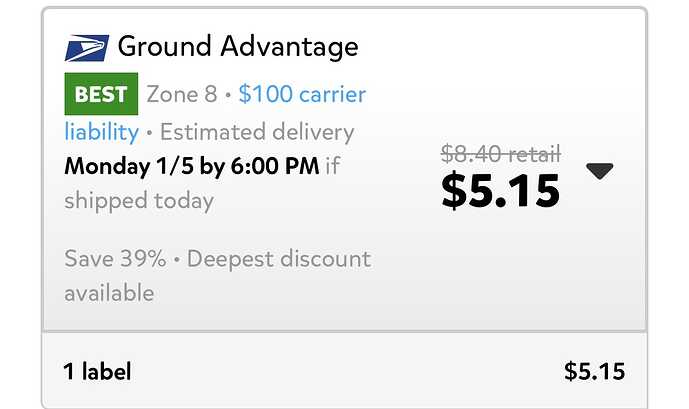Click the "Estimated delivery" text
Image resolution: width=689 pixels, height=409 pixels.
[x=256, y=132]
